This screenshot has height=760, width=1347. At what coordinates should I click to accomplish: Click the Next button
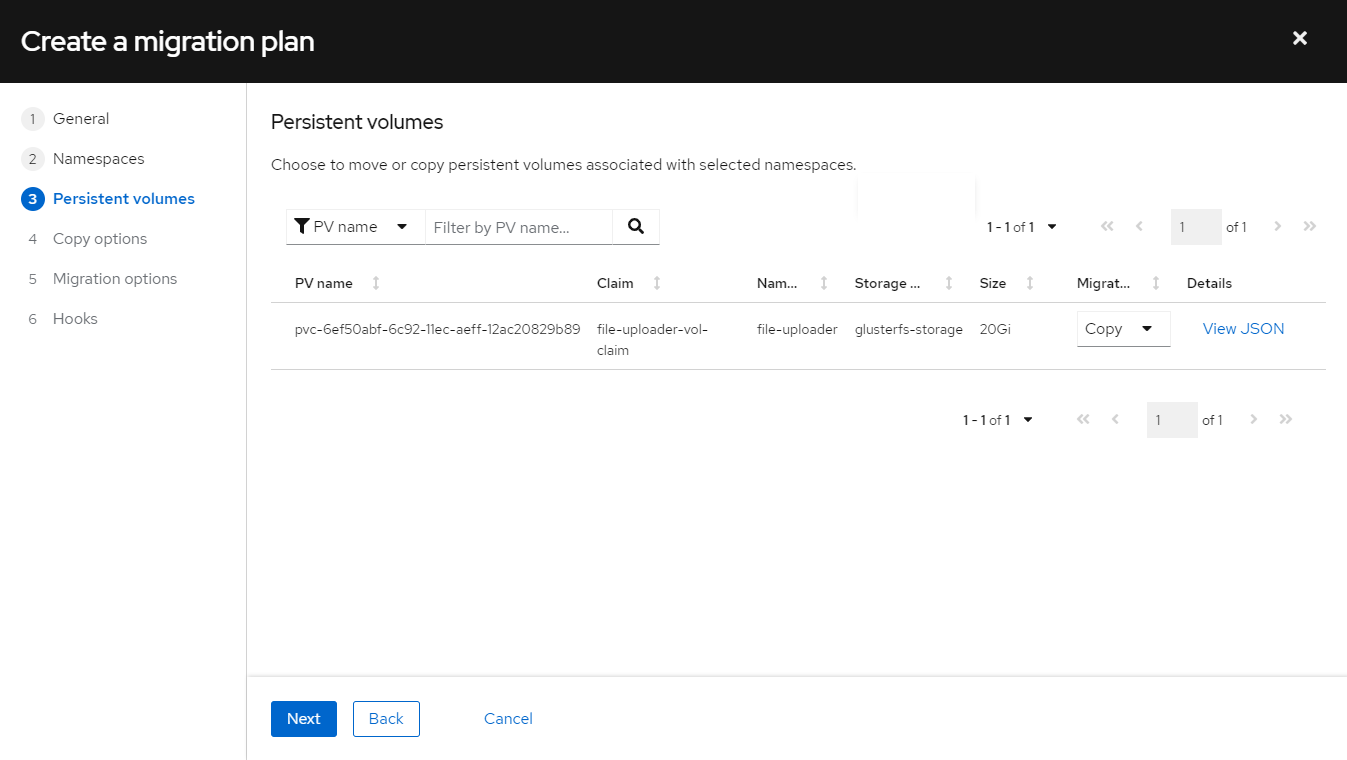[x=303, y=718]
